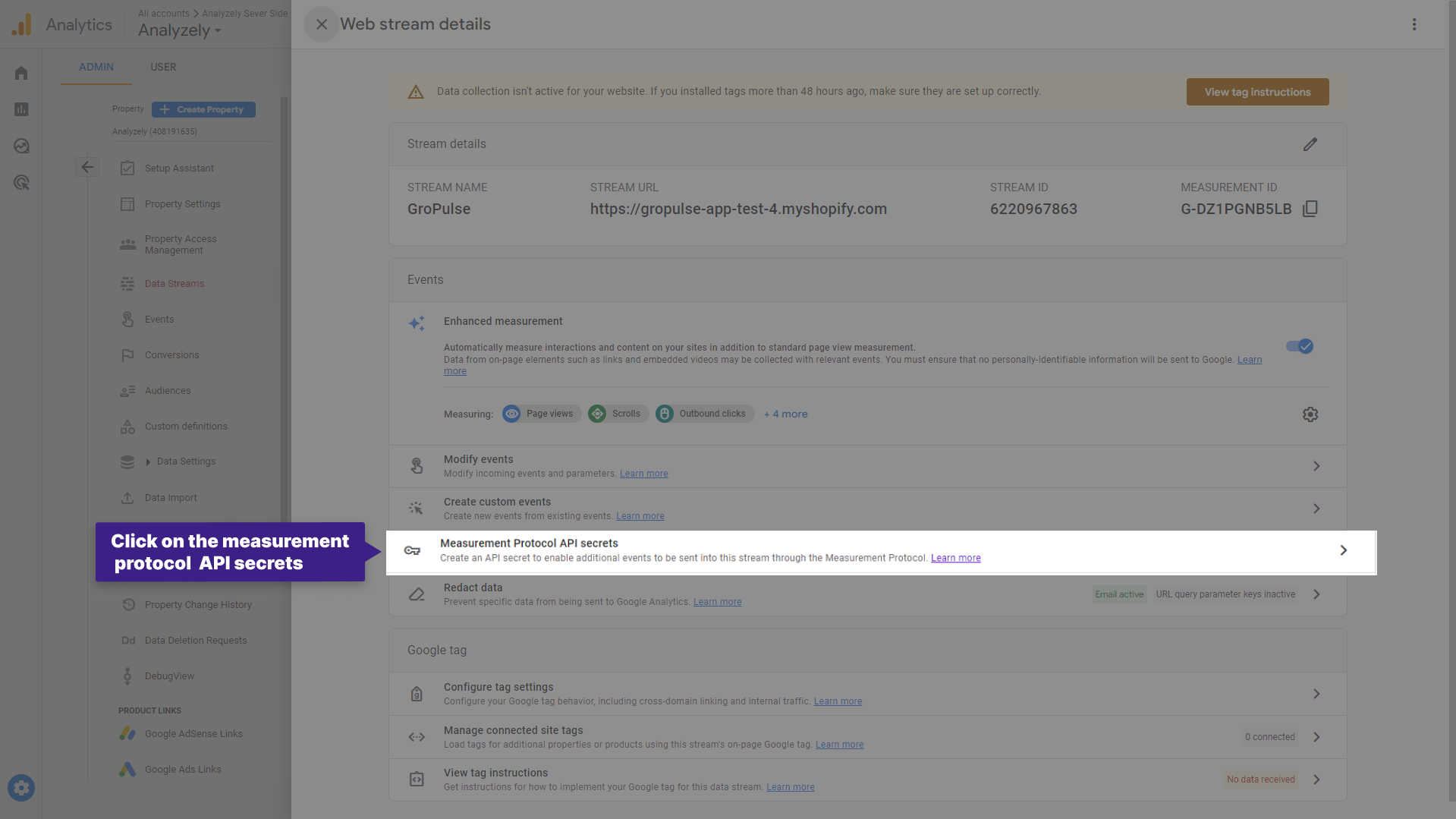Image resolution: width=1456 pixels, height=819 pixels.
Task: Click the Page views eye chip
Action: pos(541,414)
